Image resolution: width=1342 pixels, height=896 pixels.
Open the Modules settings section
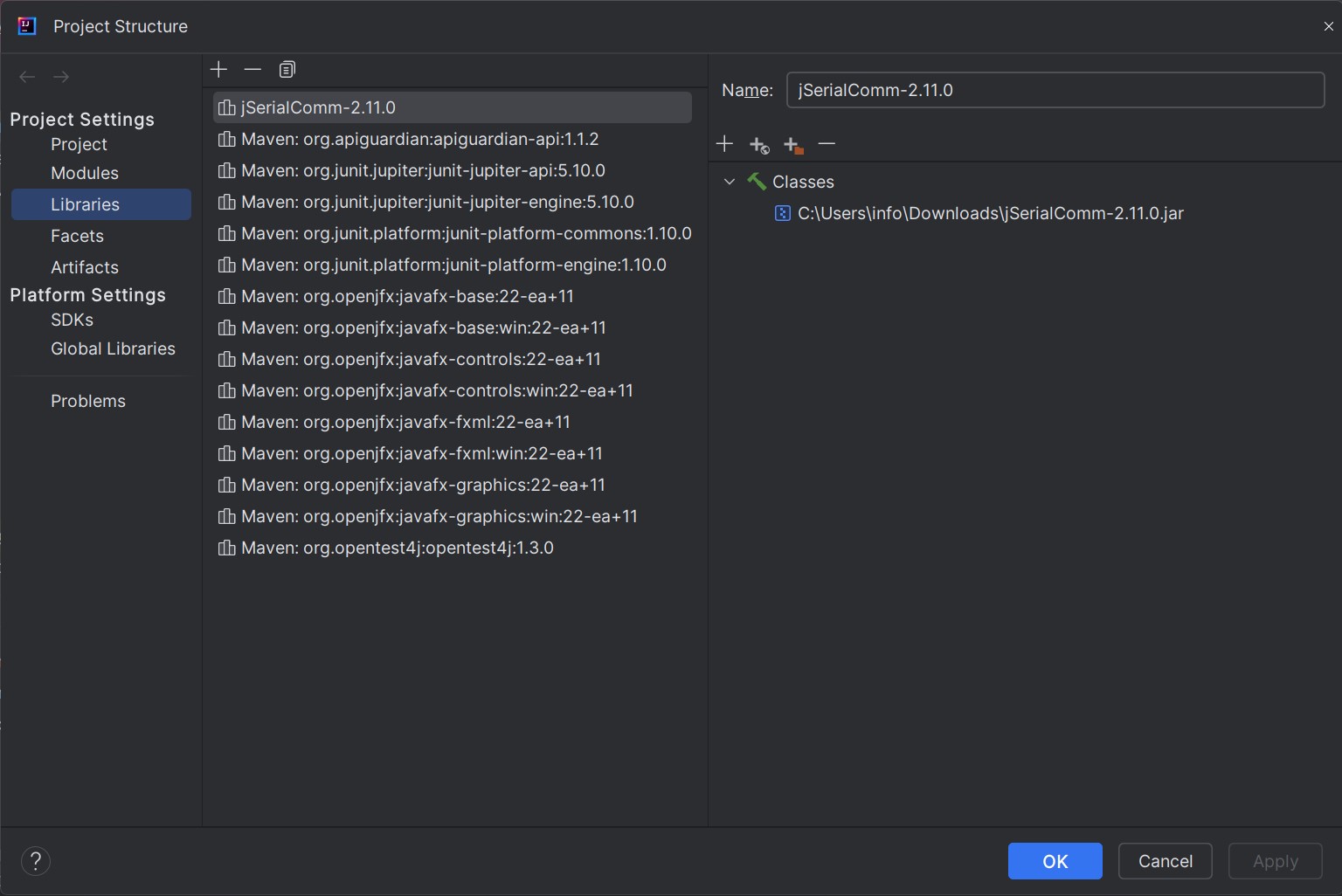pyautogui.click(x=84, y=173)
